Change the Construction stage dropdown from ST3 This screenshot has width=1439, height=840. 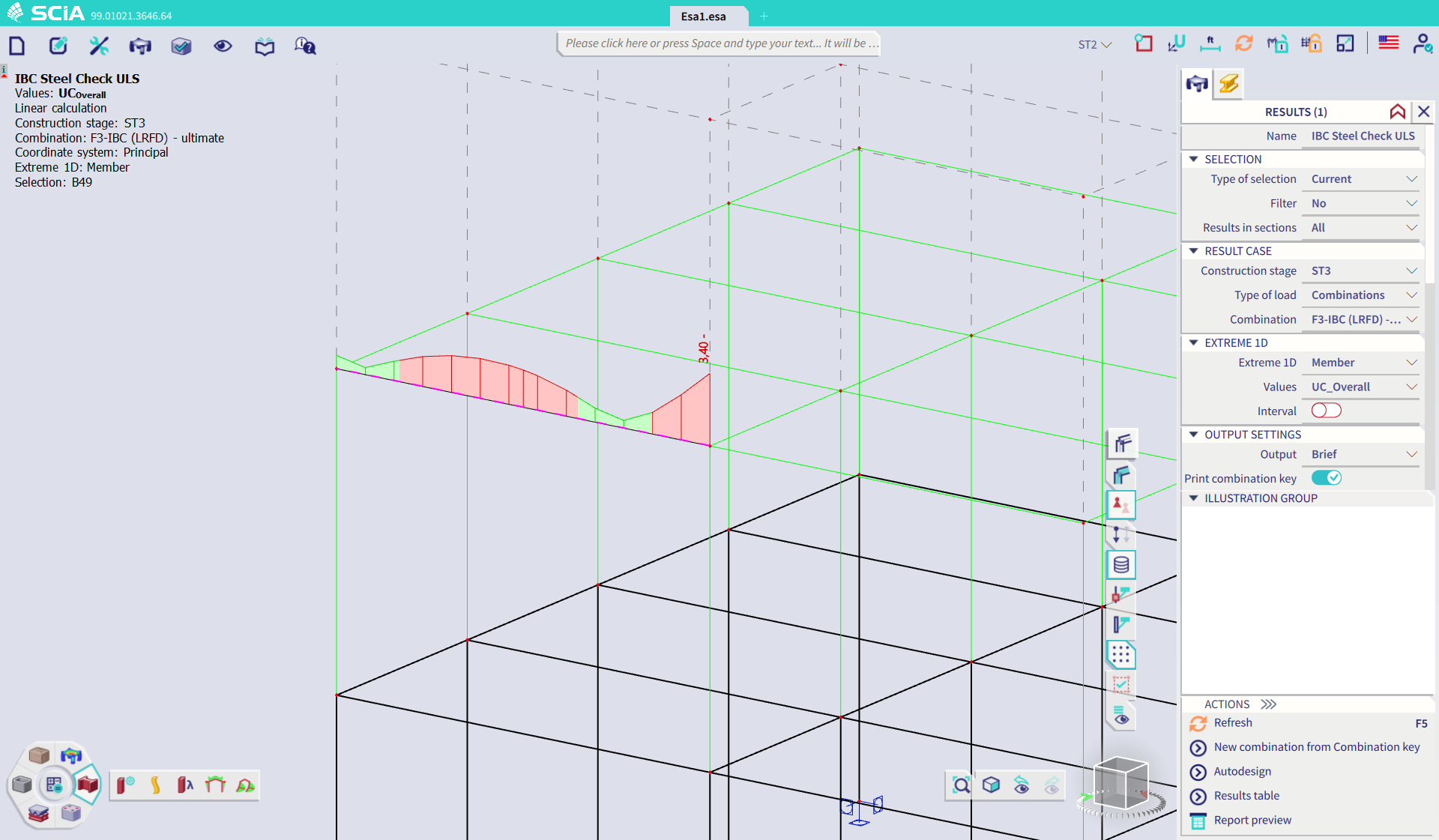1360,271
